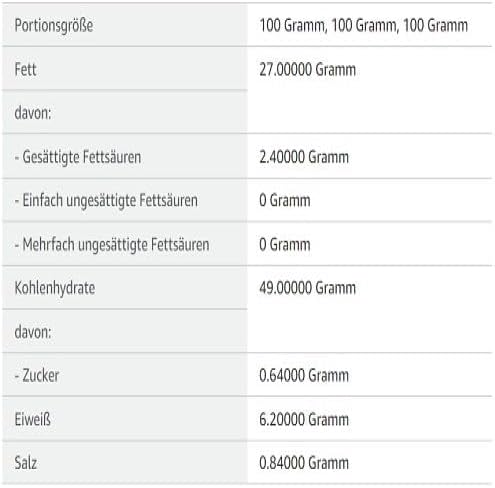This screenshot has height=488, width=495.
Task: Select the 49.00000 Gramm carbohydrate value
Action: click(x=307, y=288)
